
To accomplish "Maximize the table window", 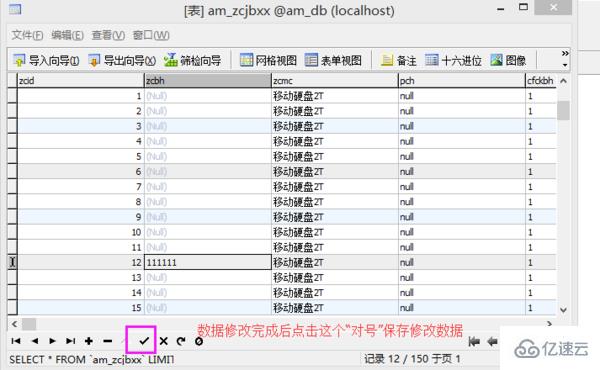I will pyautogui.click(x=523, y=7).
